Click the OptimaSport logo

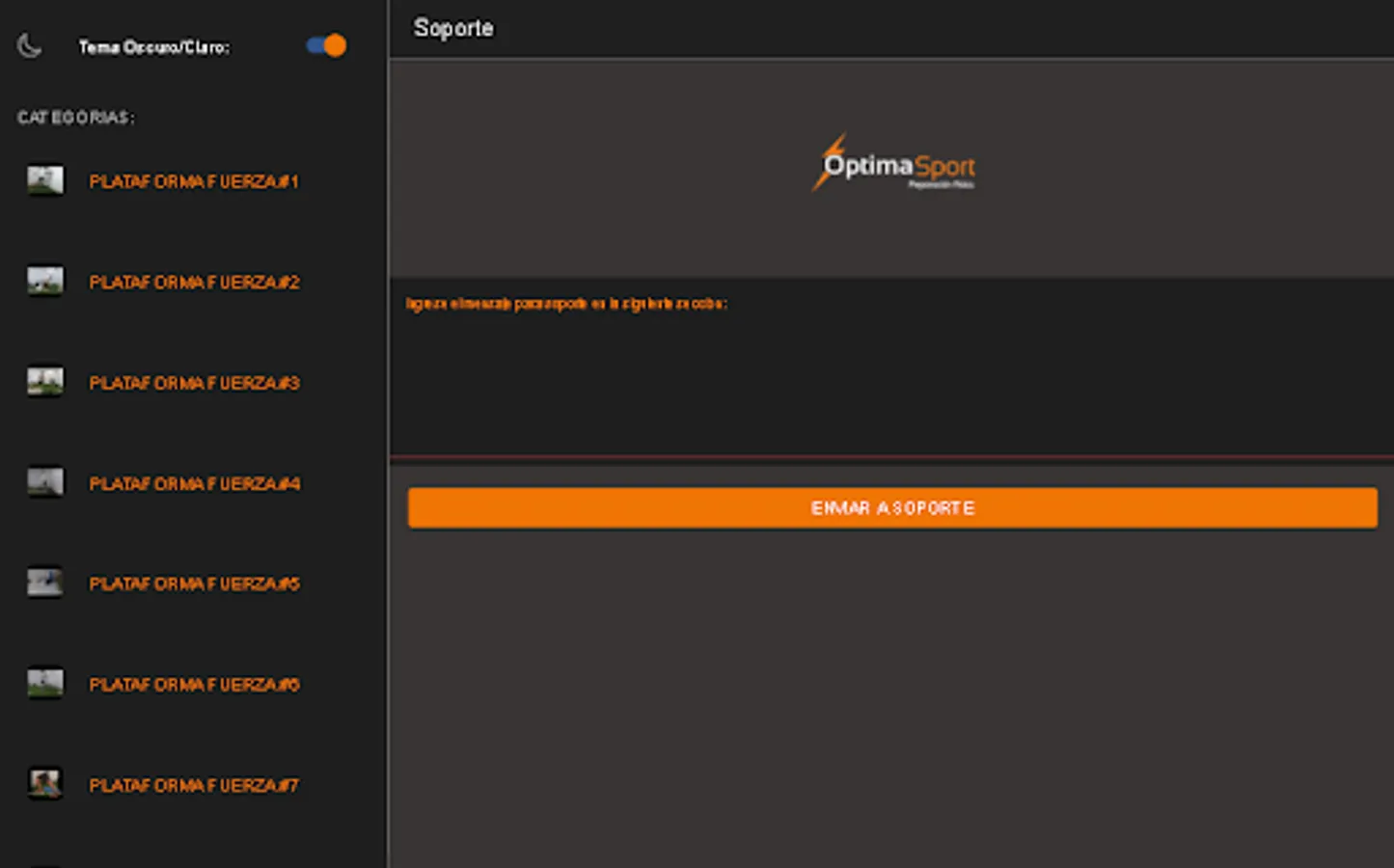[893, 163]
